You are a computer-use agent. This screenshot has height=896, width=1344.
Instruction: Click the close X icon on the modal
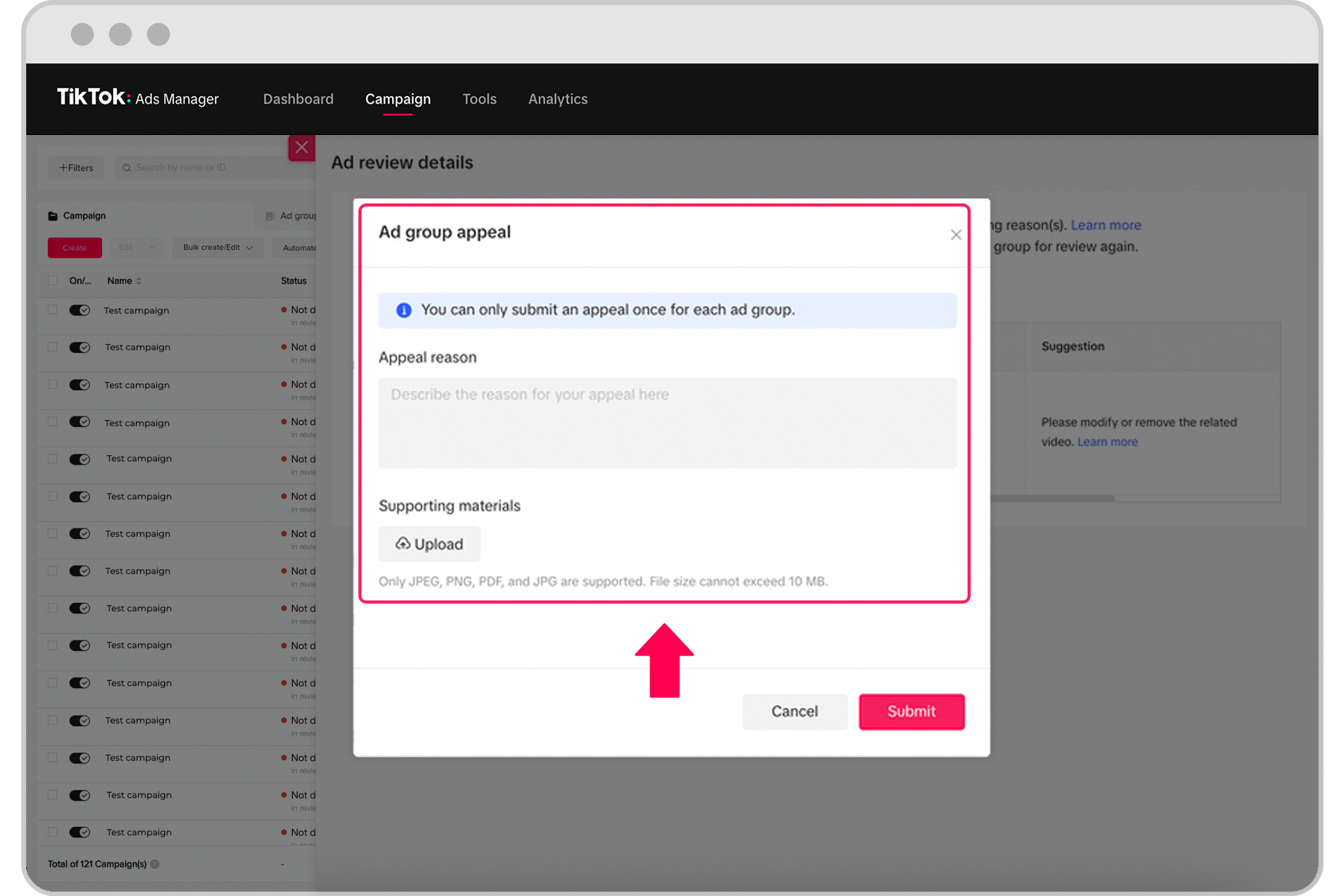(x=956, y=233)
